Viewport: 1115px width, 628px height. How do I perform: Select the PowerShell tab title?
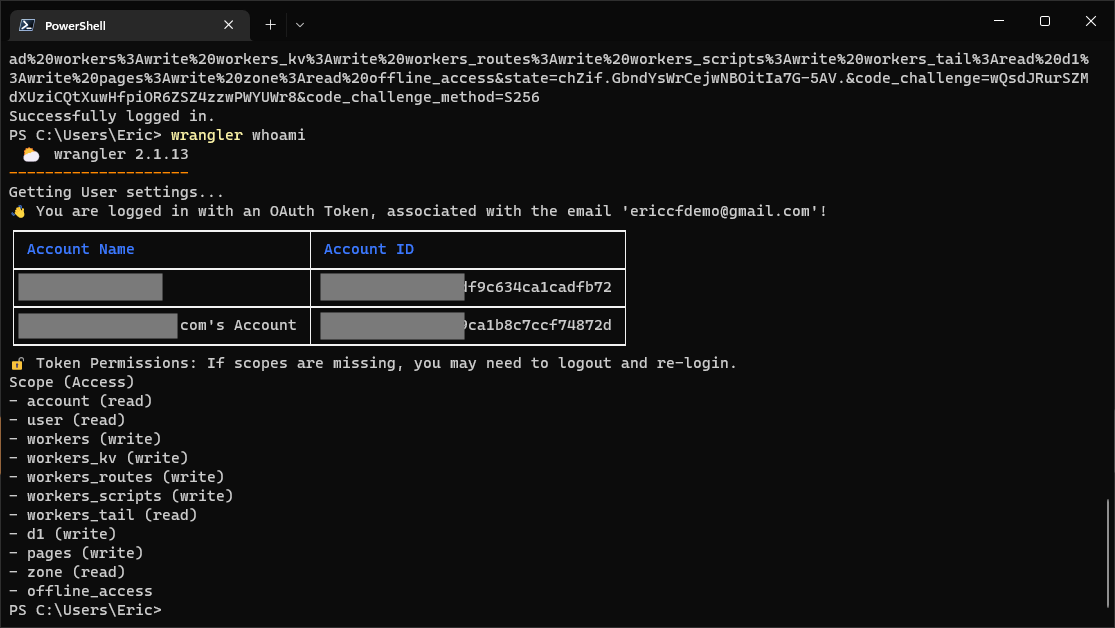[75, 25]
